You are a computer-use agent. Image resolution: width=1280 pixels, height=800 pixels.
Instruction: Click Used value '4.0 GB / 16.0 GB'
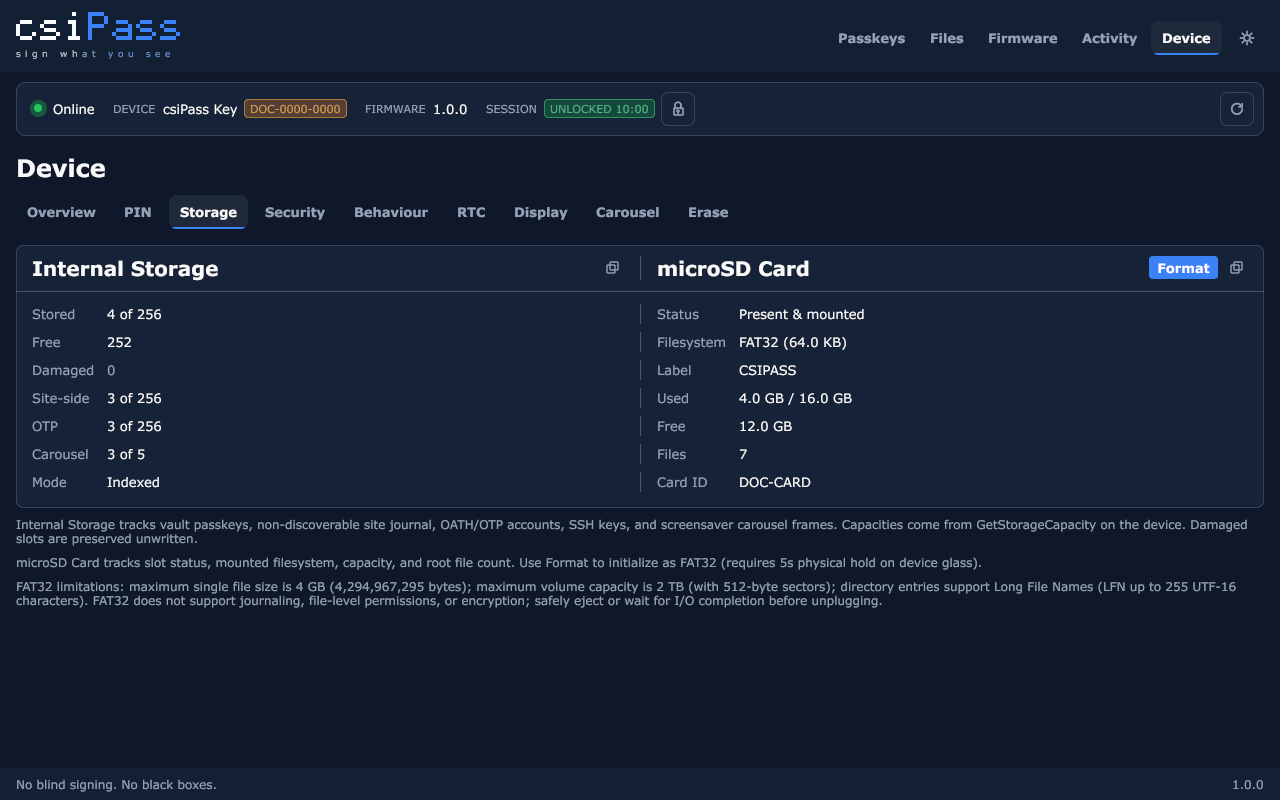tap(795, 398)
